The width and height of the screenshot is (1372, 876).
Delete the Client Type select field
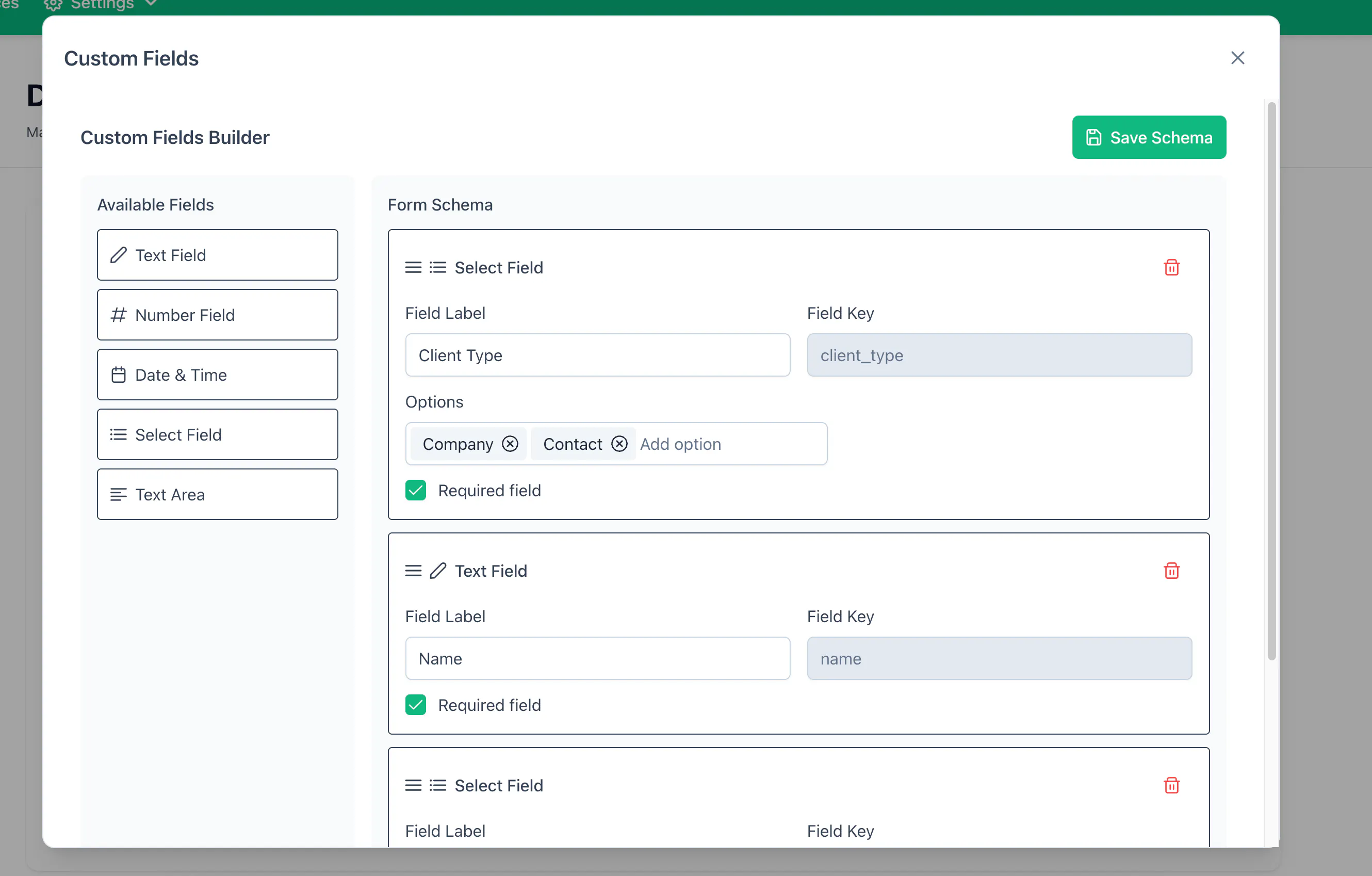pos(1171,267)
